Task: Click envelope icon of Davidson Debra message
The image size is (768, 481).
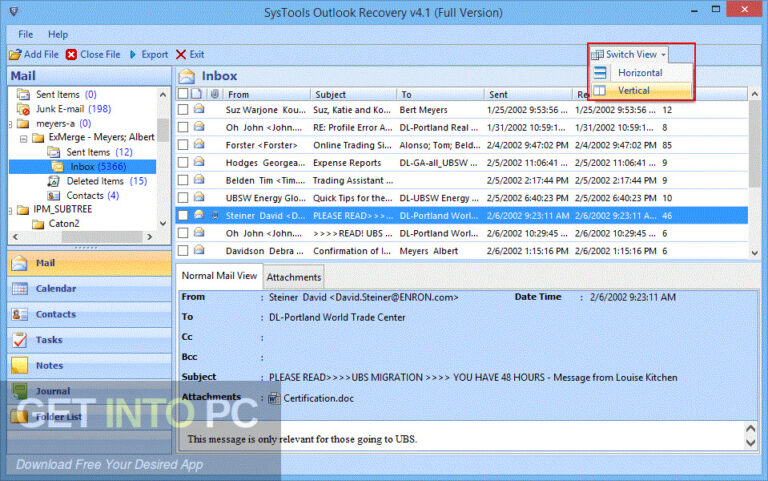Action: 199,250
